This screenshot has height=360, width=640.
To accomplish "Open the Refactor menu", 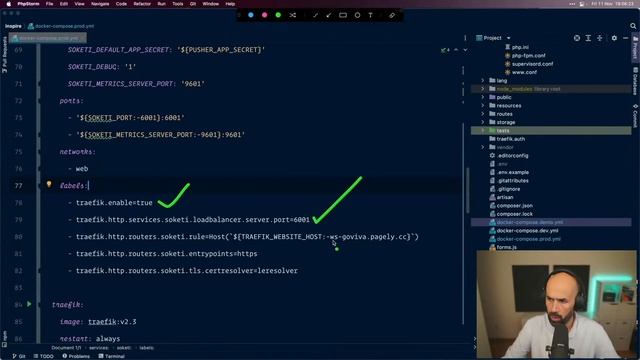I will pyautogui.click(x=142, y=4).
